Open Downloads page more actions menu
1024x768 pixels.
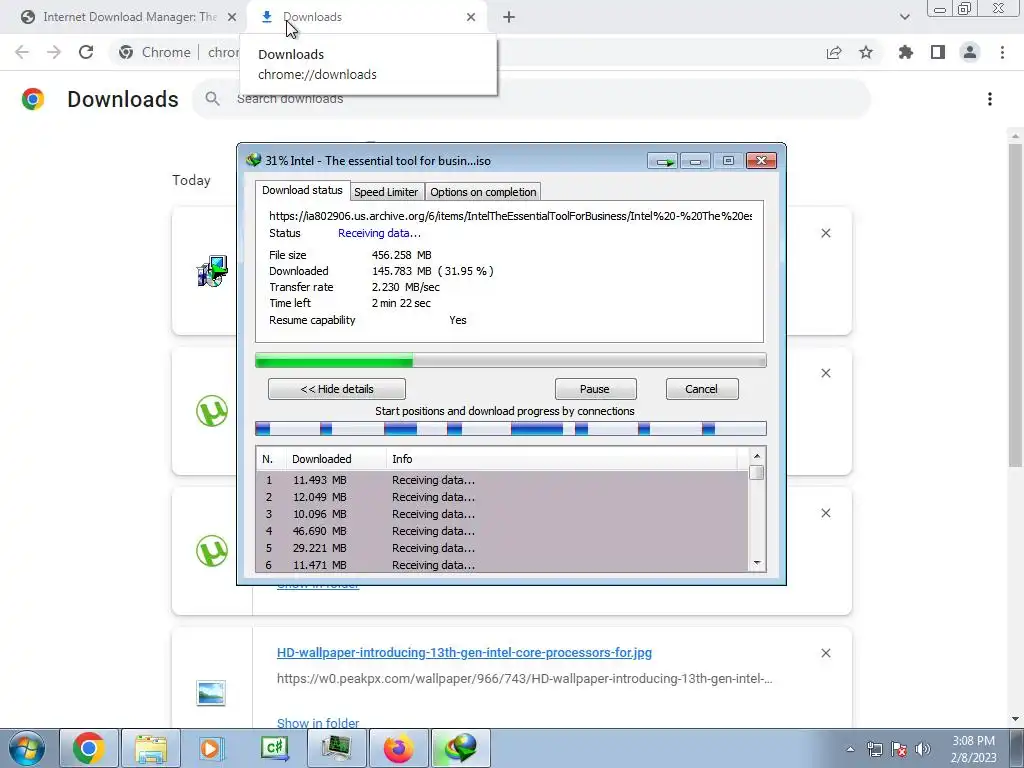point(990,99)
